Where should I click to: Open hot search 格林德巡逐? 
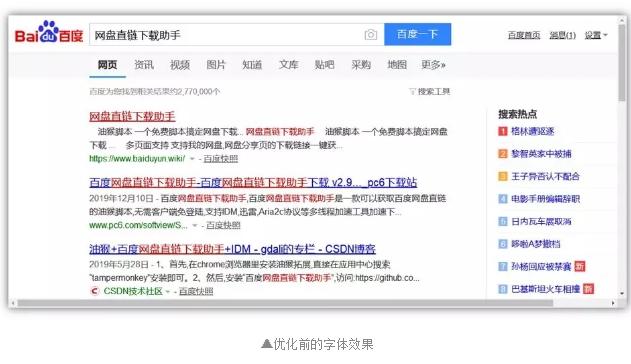532,131
